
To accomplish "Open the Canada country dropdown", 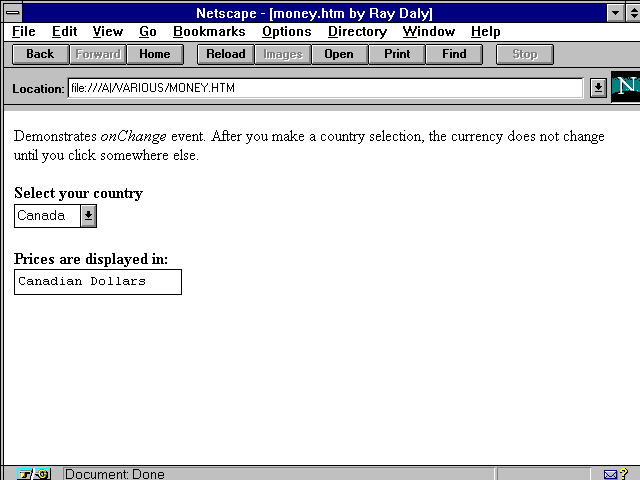I will coord(88,215).
